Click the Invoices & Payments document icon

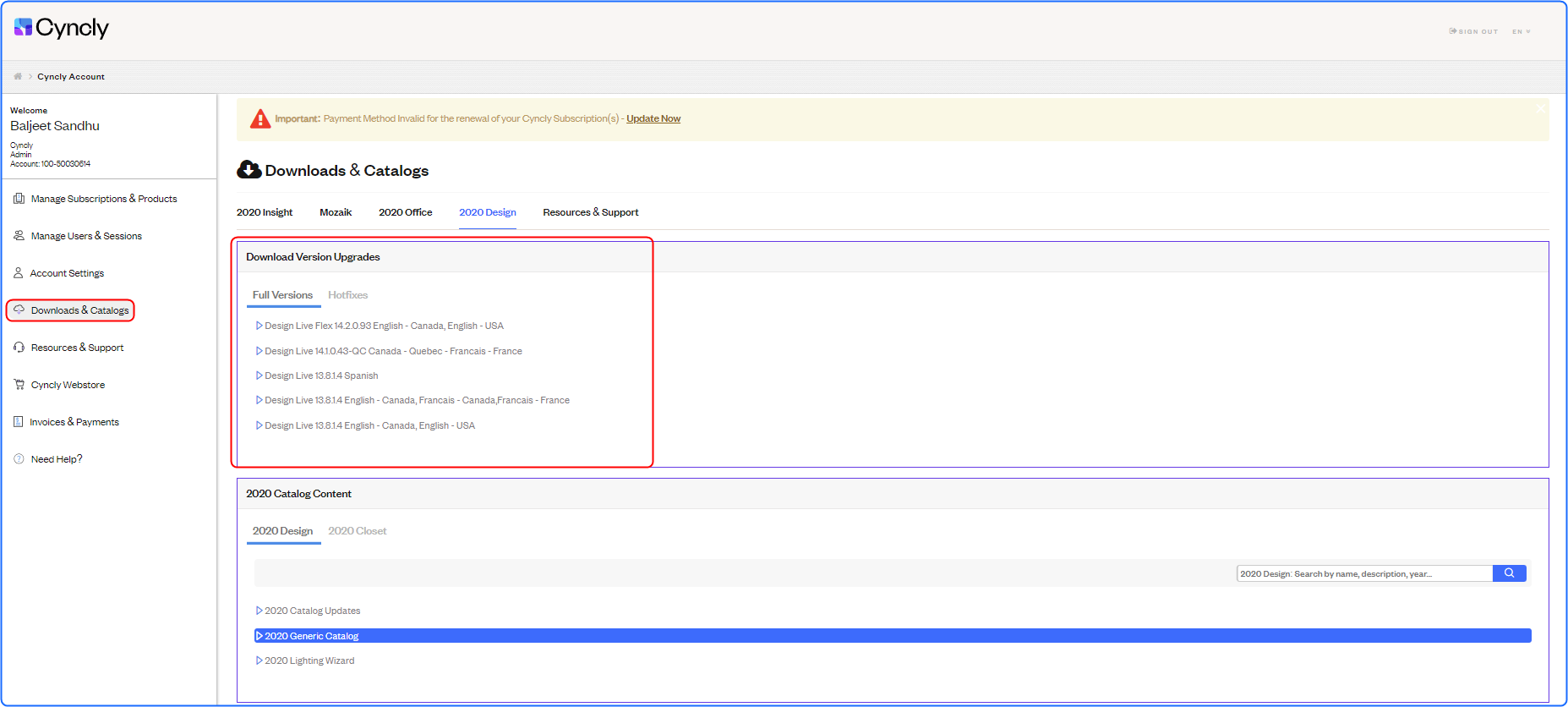click(18, 422)
